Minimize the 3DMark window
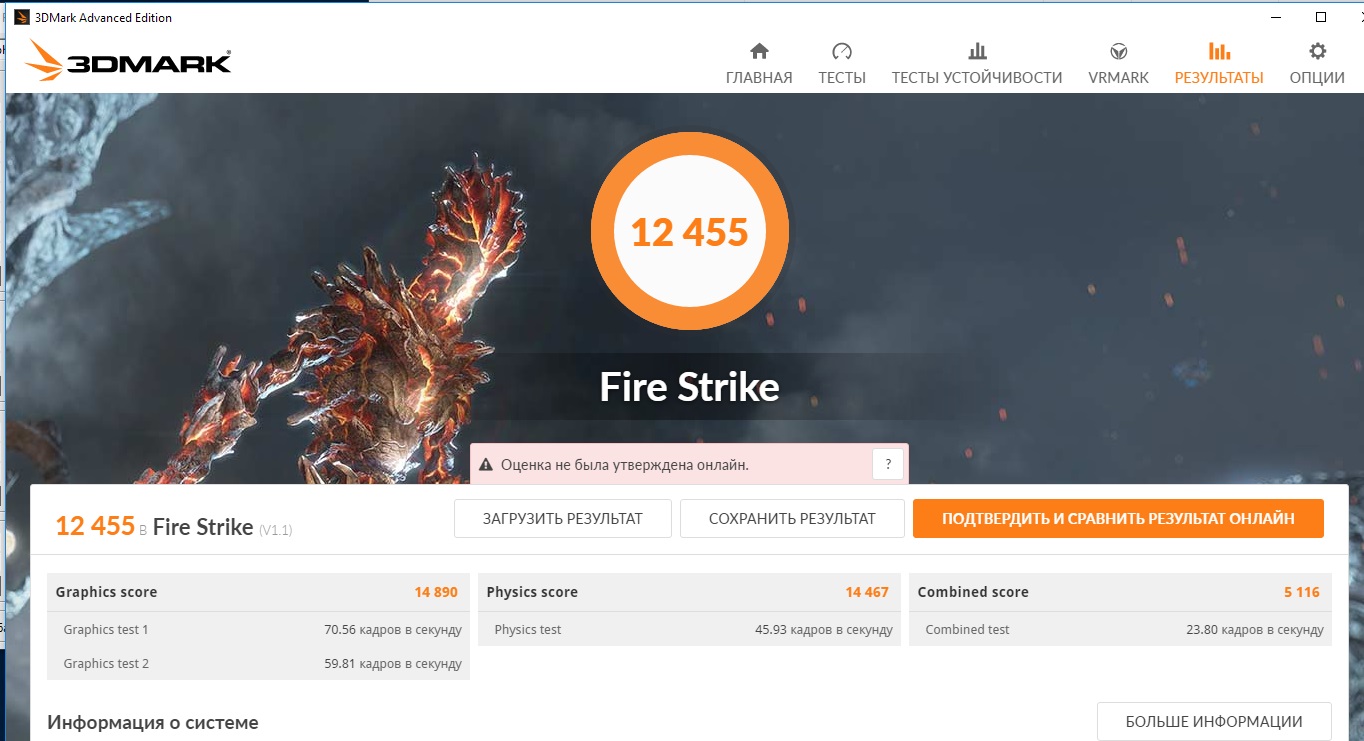This screenshot has width=1364, height=741. 1275,17
